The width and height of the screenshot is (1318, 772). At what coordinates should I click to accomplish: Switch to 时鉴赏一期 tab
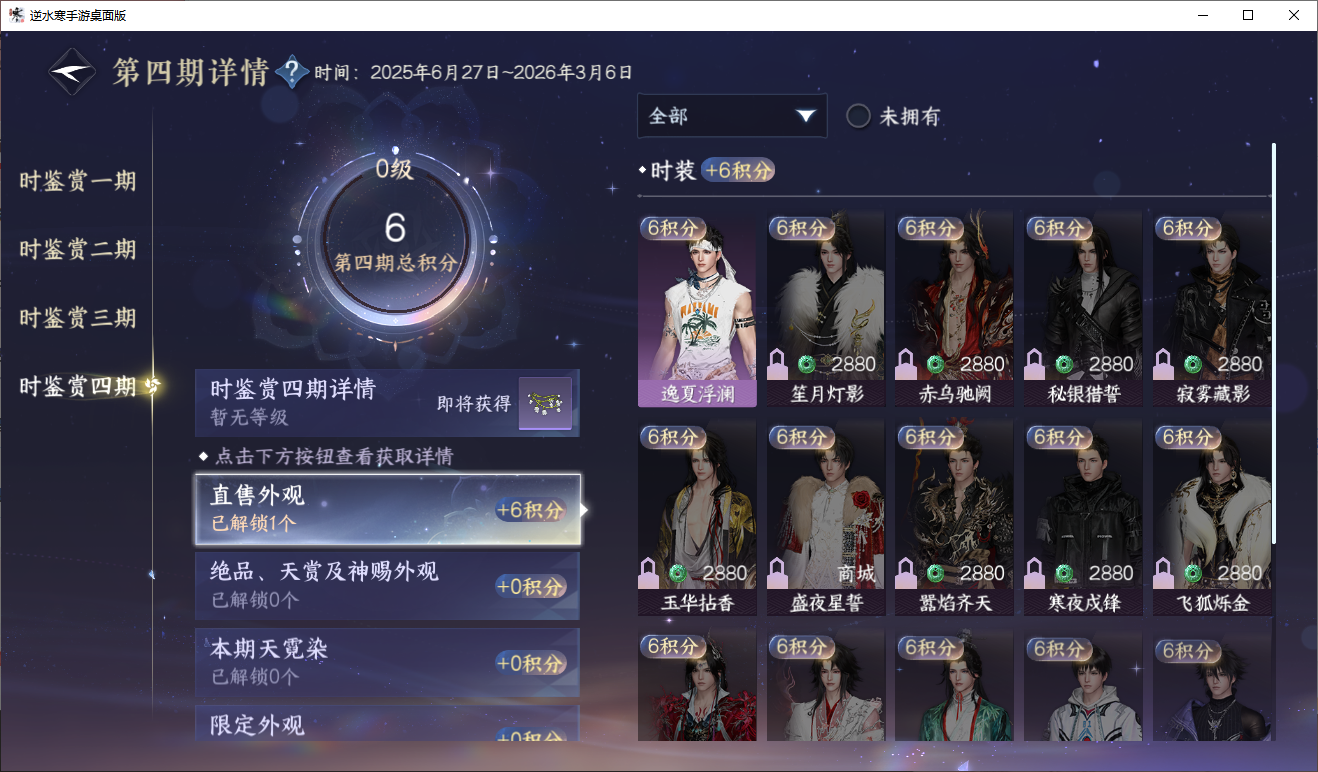tap(78, 182)
